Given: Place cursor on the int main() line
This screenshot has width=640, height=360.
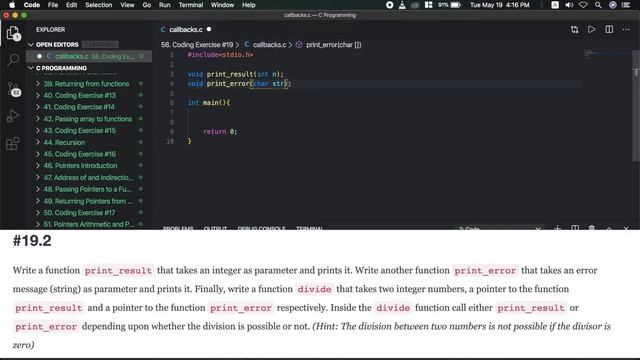Looking at the screenshot, I should [x=209, y=102].
